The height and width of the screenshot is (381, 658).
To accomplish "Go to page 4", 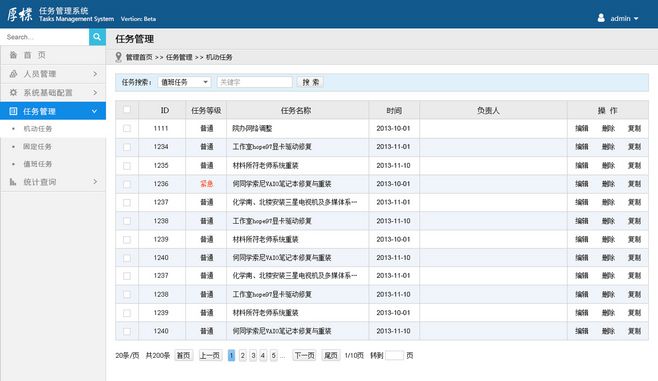I will pyautogui.click(x=263, y=355).
